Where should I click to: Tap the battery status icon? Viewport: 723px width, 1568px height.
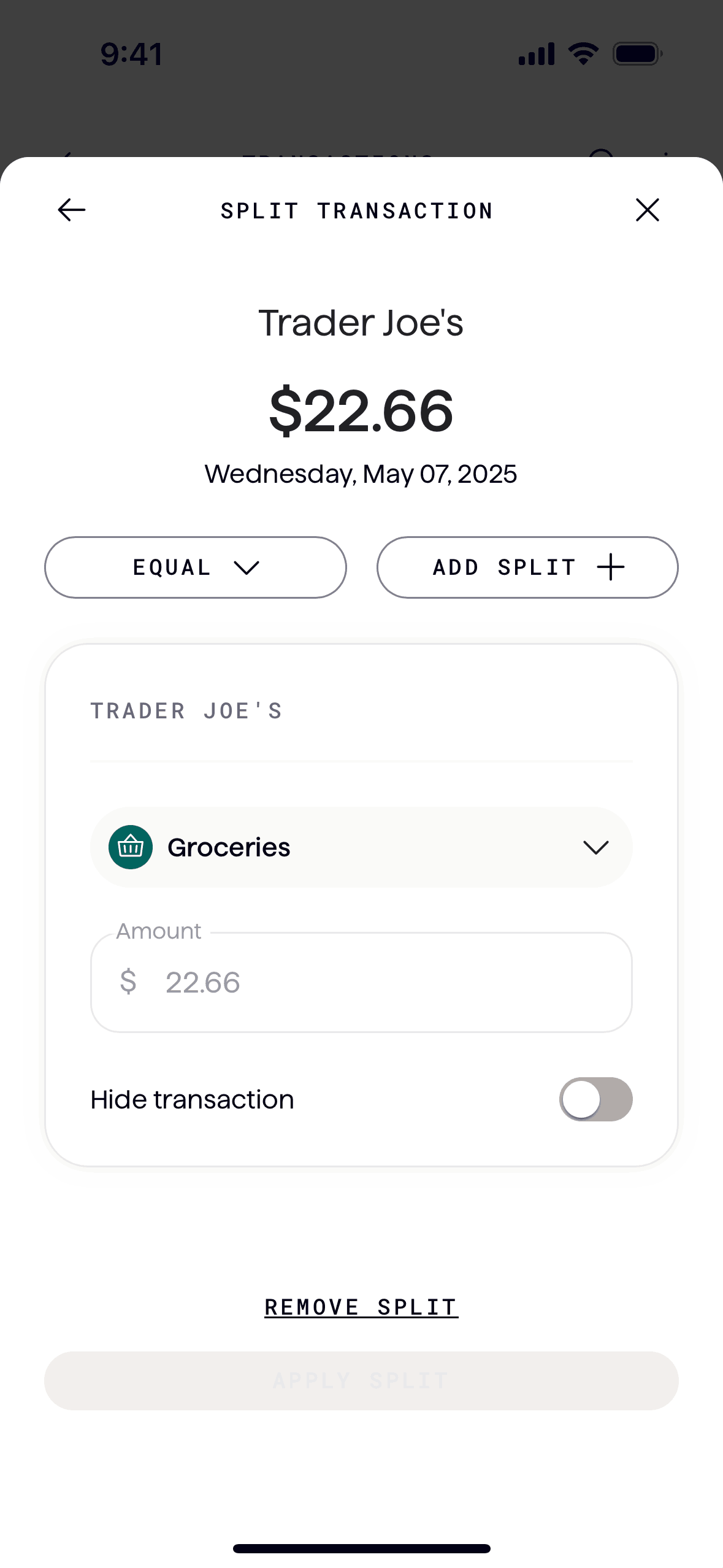pos(637,54)
